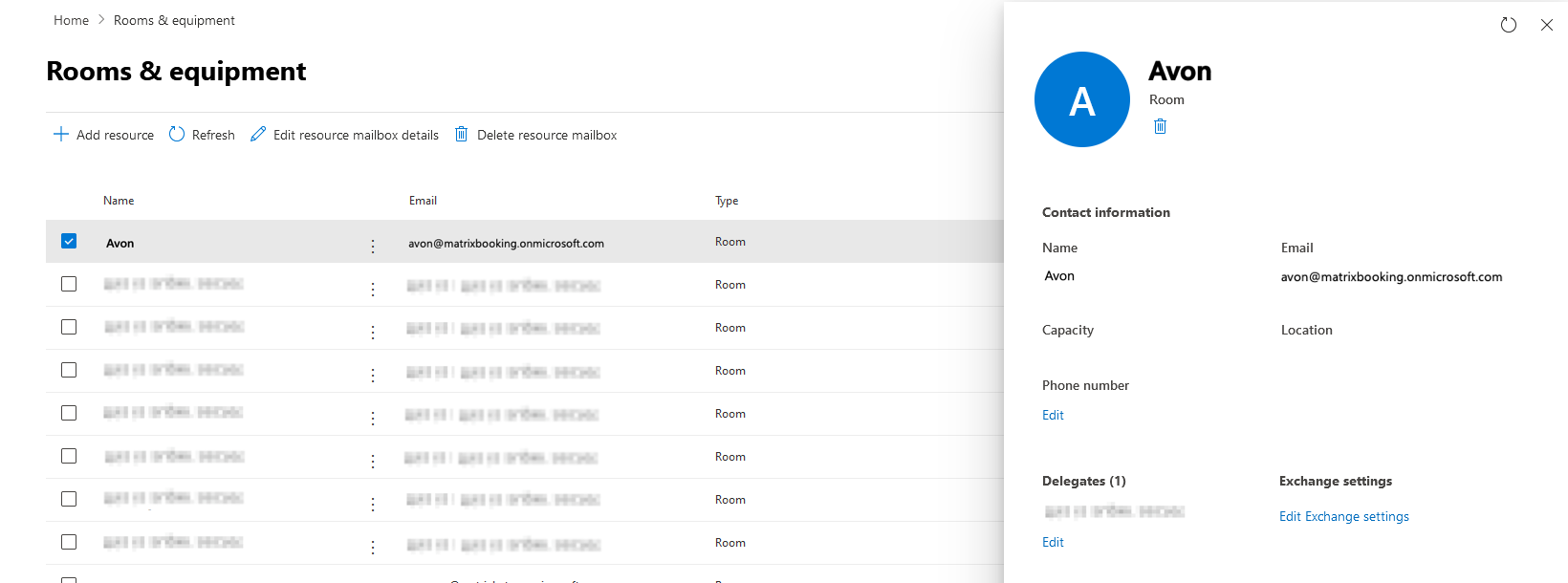Open the Rooms & equipment breadcrumb link
This screenshot has width=1568, height=583.
pyautogui.click(x=174, y=20)
